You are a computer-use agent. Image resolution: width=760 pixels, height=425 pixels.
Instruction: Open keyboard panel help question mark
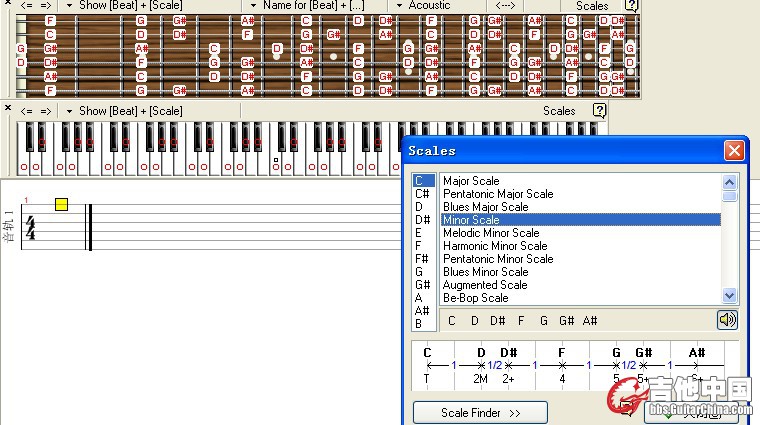600,110
